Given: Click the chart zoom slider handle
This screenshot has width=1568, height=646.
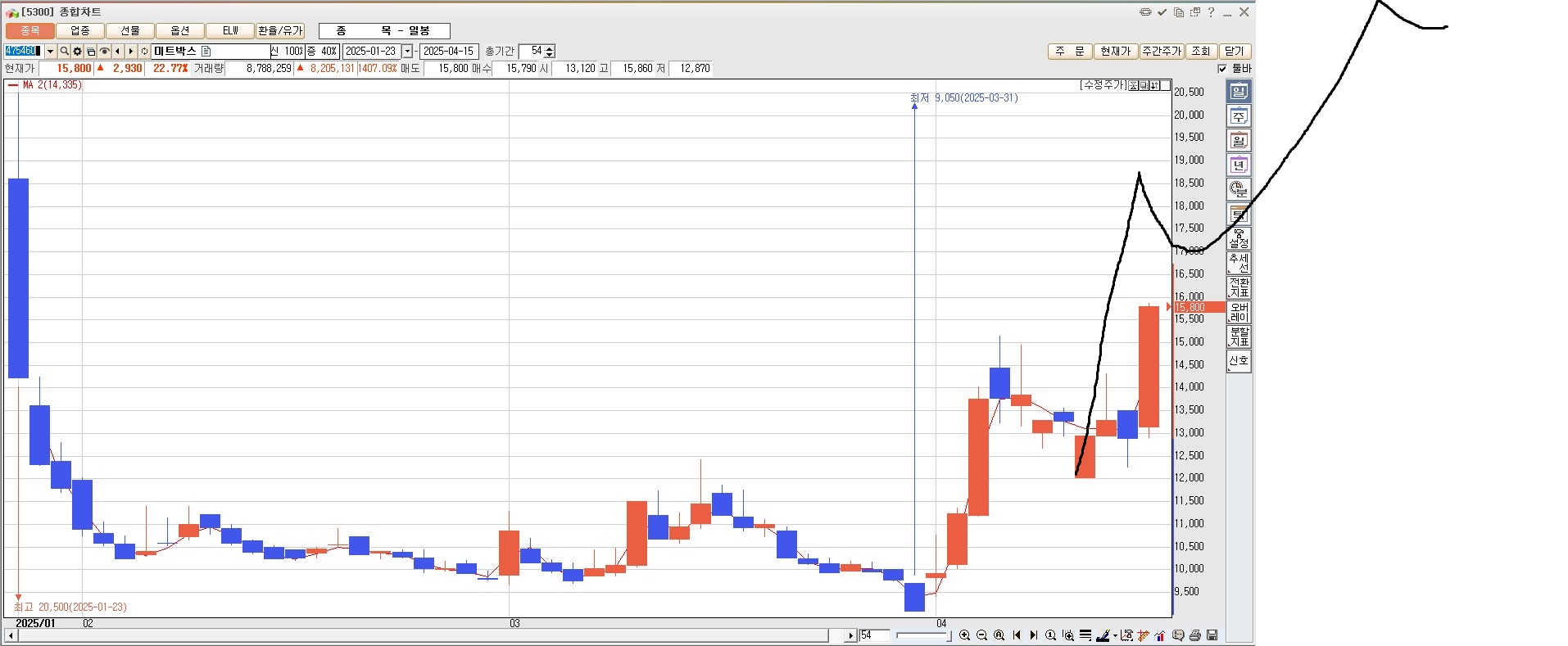Looking at the screenshot, I should point(949,635).
